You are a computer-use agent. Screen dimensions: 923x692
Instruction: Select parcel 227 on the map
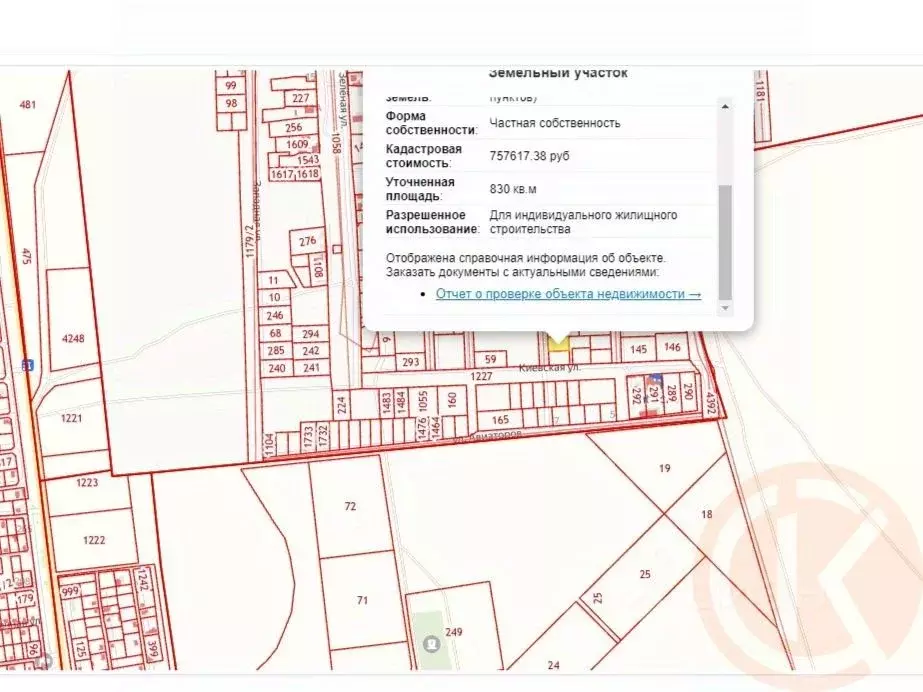(300, 98)
